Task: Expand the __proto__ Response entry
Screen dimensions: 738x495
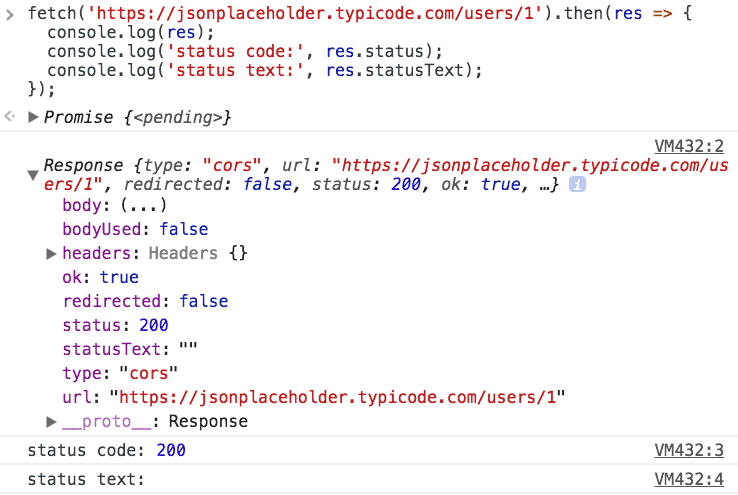Action: coord(52,421)
